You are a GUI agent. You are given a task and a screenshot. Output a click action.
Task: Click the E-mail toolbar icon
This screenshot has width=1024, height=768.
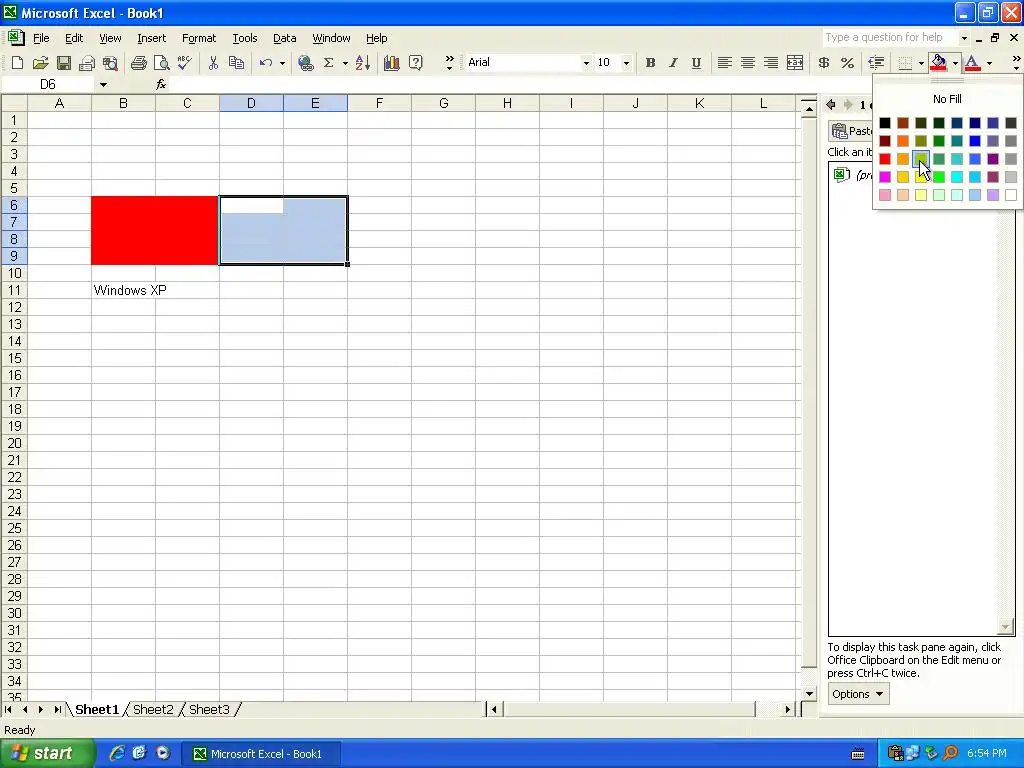coord(86,63)
